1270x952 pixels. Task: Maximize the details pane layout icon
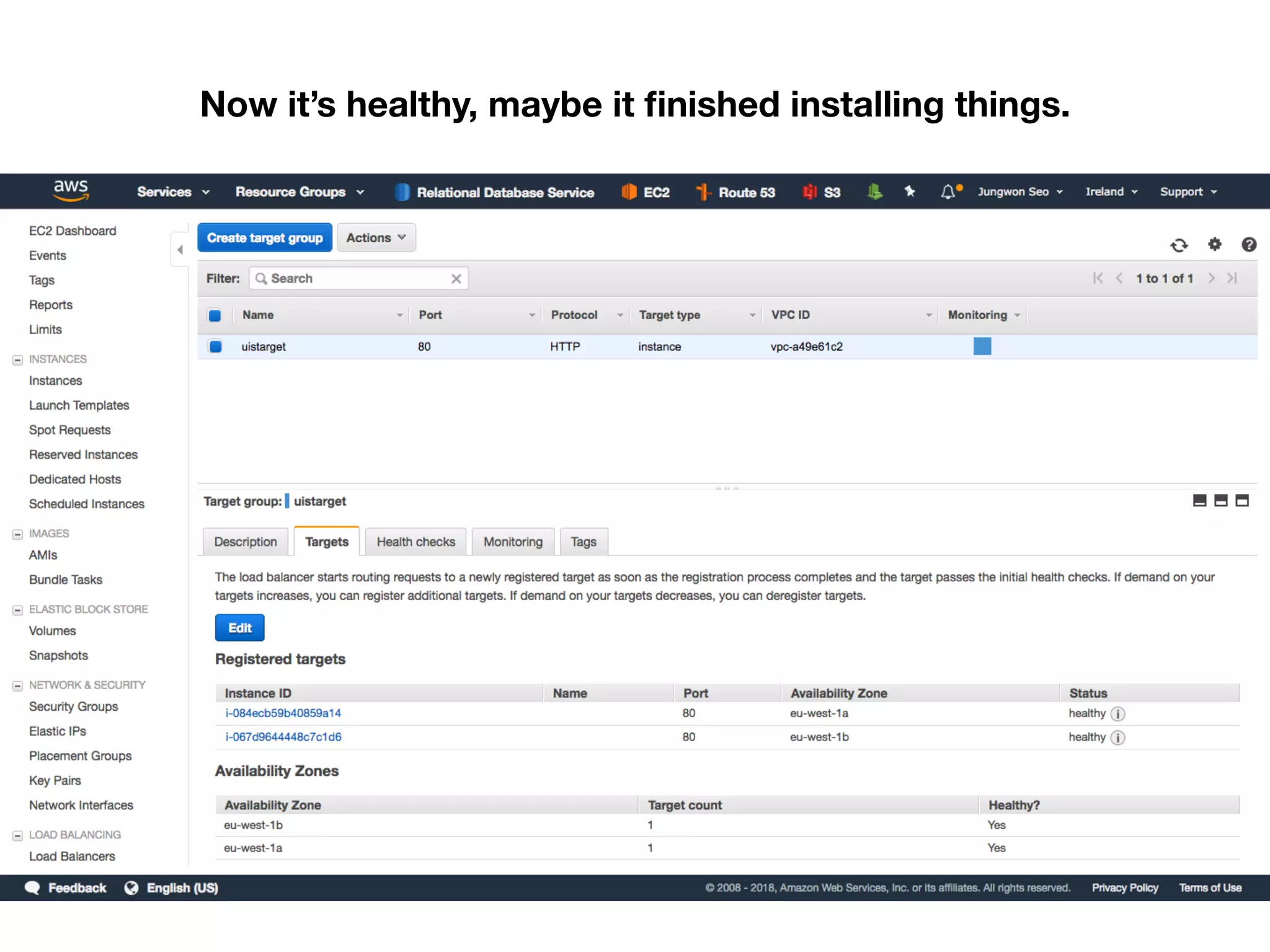[1242, 501]
